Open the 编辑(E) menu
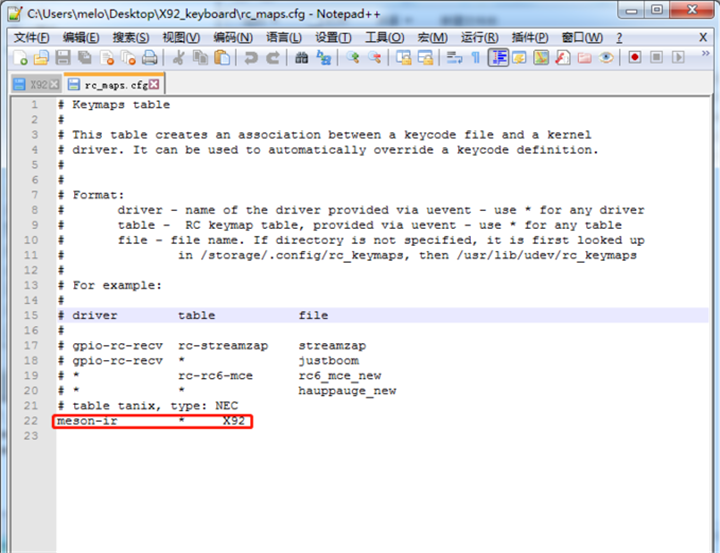The height and width of the screenshot is (553, 720). pyautogui.click(x=81, y=38)
